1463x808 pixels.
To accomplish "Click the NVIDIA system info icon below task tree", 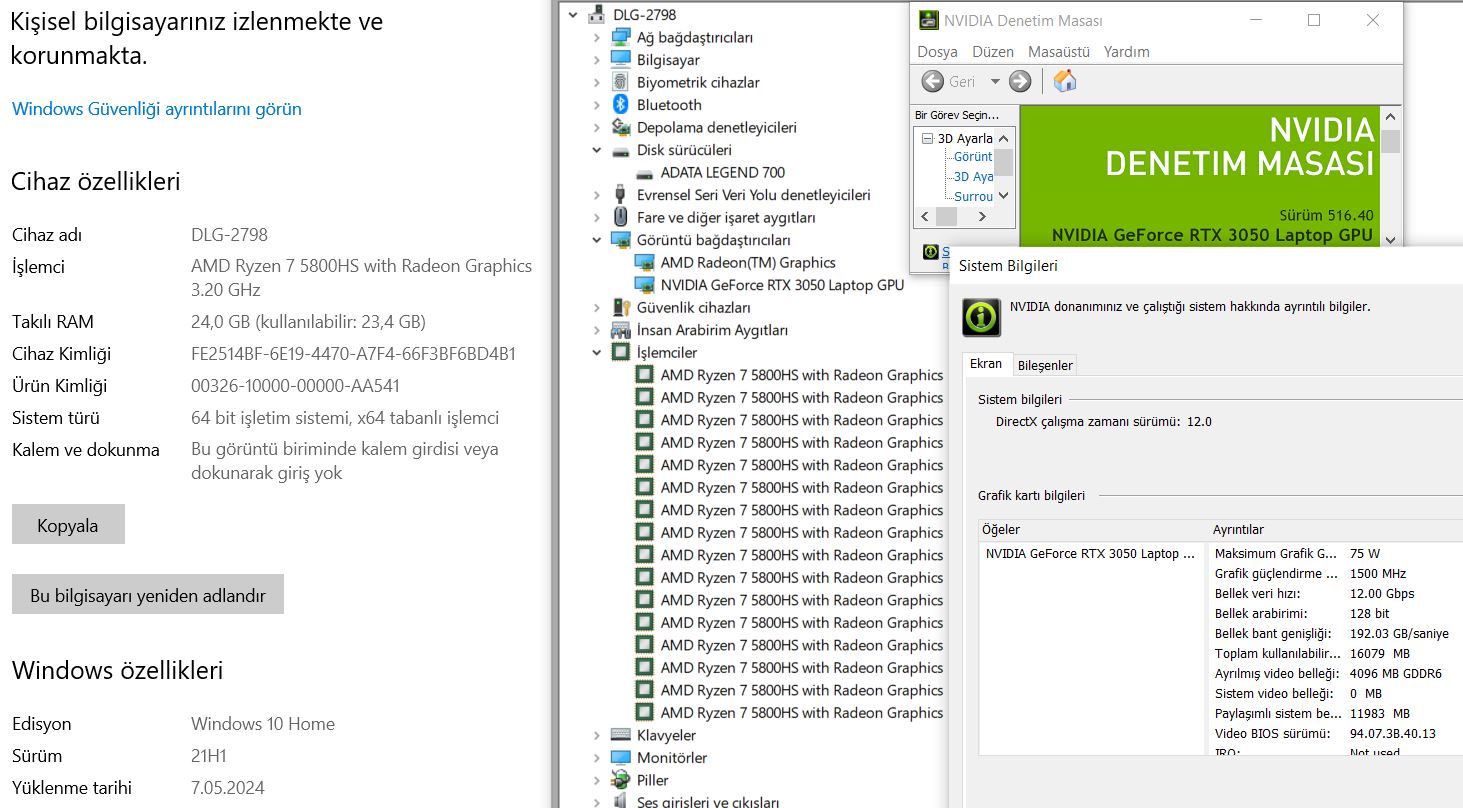I will (930, 253).
